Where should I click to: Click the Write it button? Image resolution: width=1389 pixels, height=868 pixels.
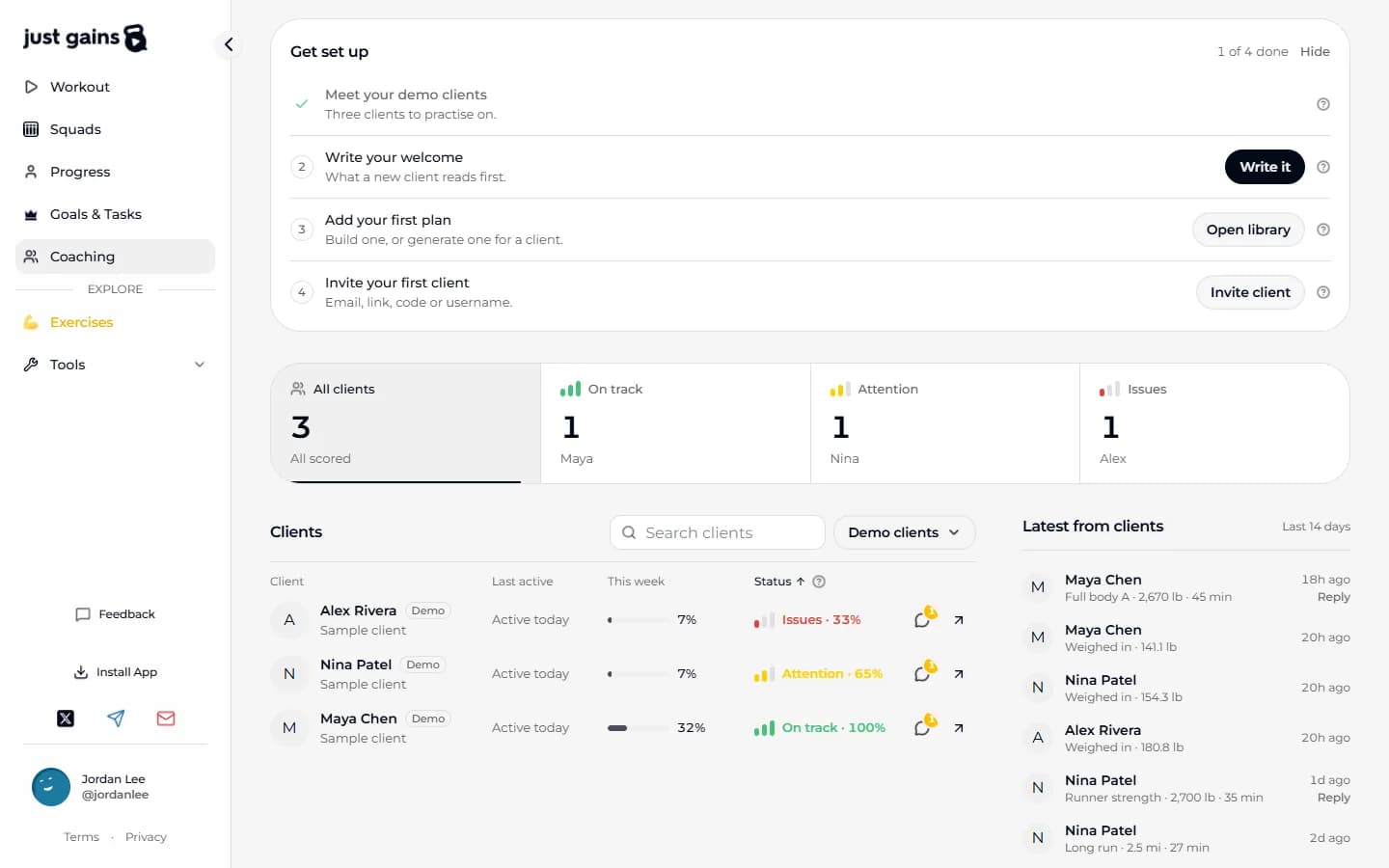(1265, 167)
